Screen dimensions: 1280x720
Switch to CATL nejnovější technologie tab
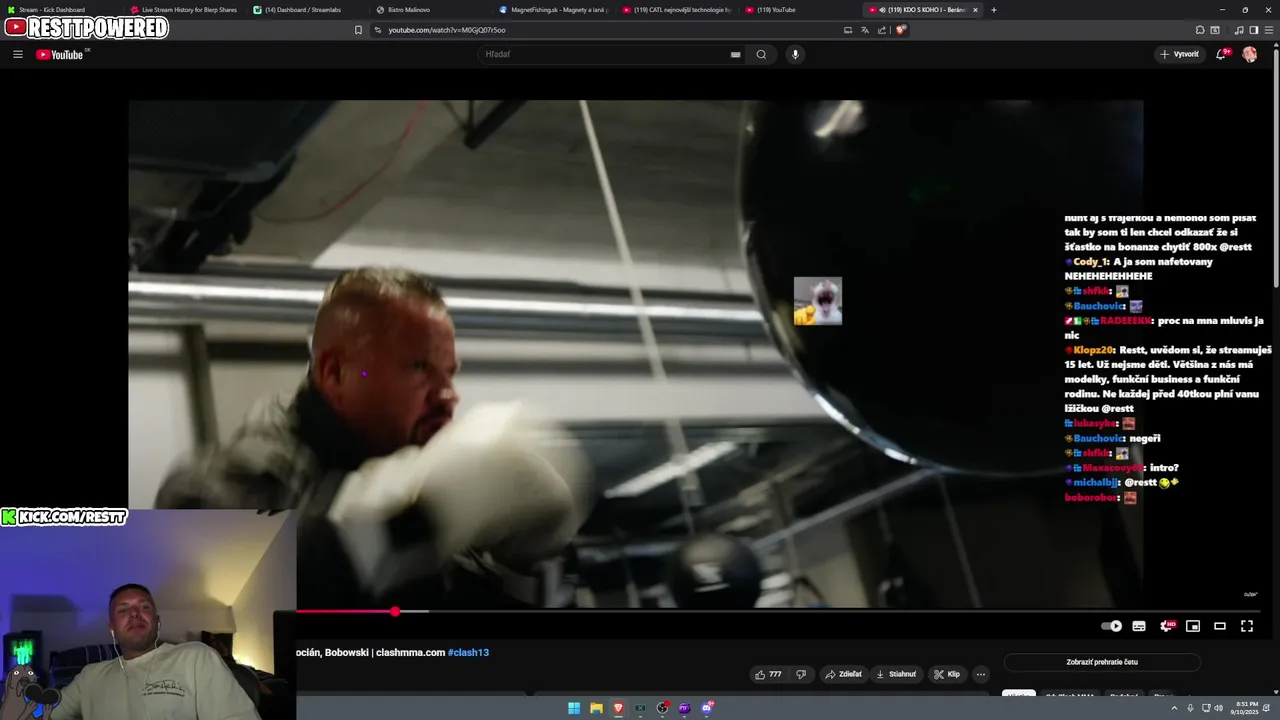676,10
